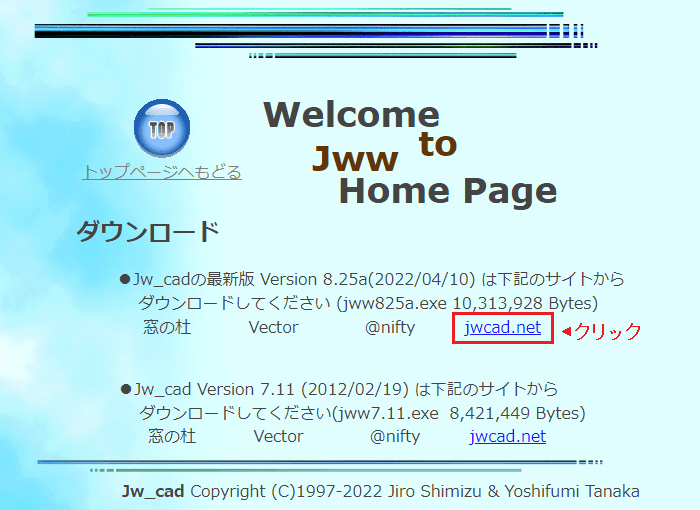The image size is (700, 510).
Task: Click the Version 7.11 (2012/02/19) line
Action: (x=339, y=389)
